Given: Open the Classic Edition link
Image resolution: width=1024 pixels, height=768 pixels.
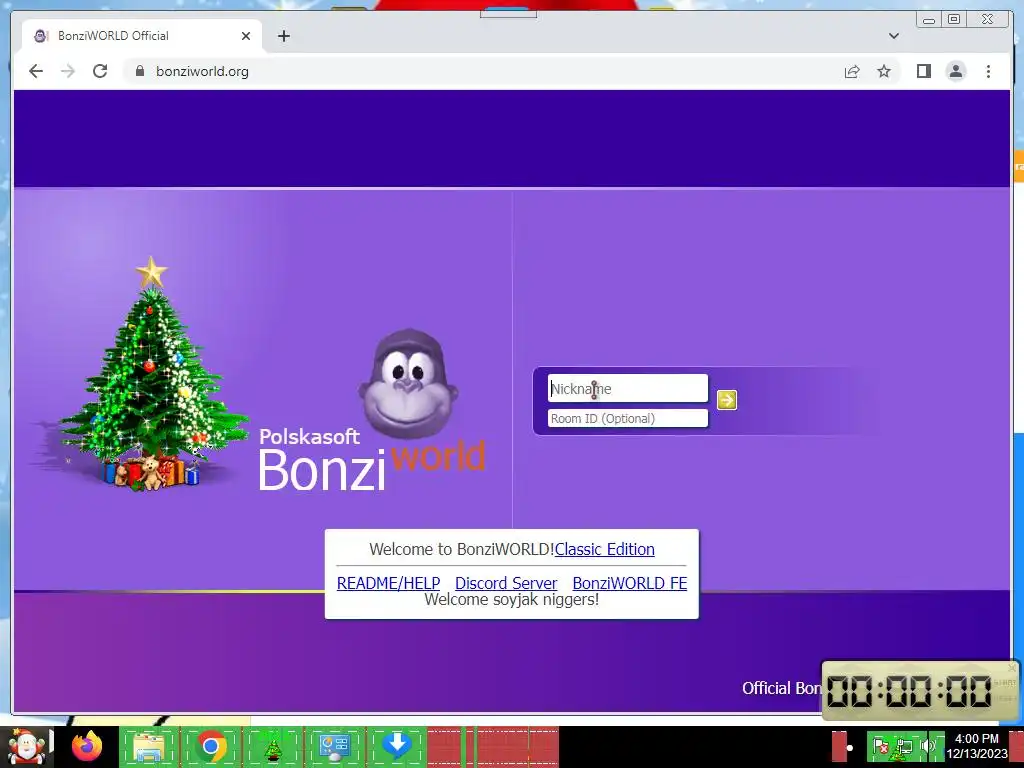Looking at the screenshot, I should click(605, 549).
